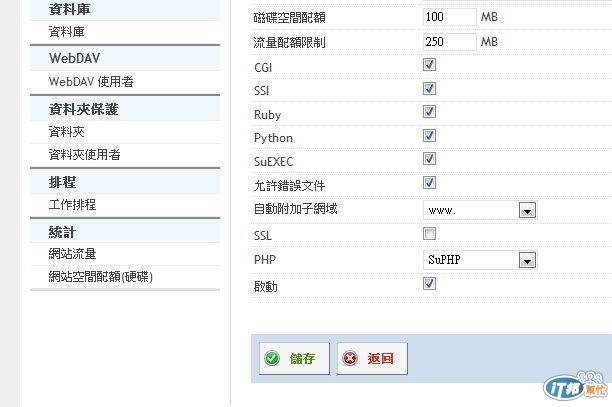Toggle the 允許錯誤文件 checkbox
612x407 pixels.
coord(429,183)
